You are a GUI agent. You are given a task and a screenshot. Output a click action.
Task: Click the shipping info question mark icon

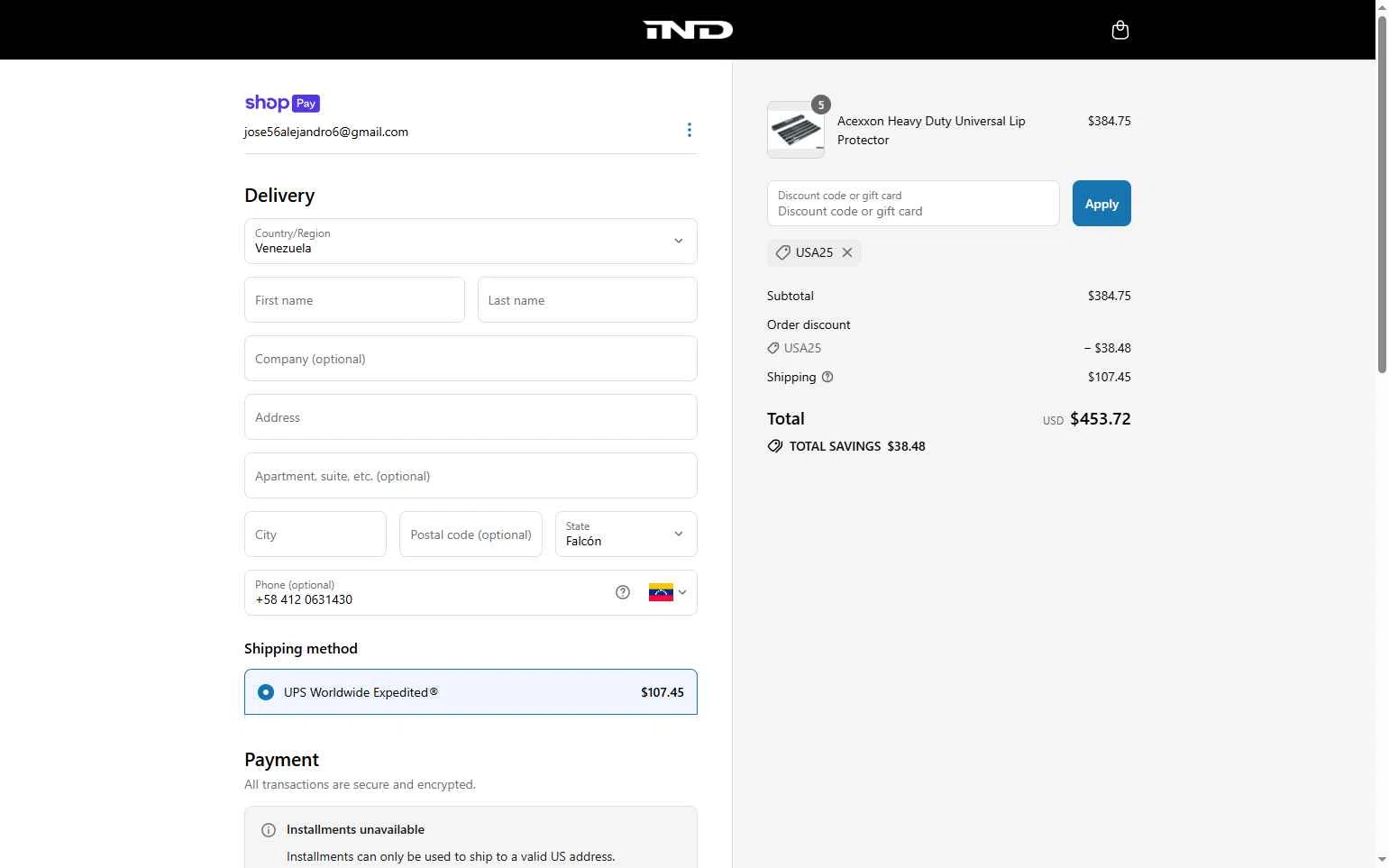pyautogui.click(x=827, y=377)
